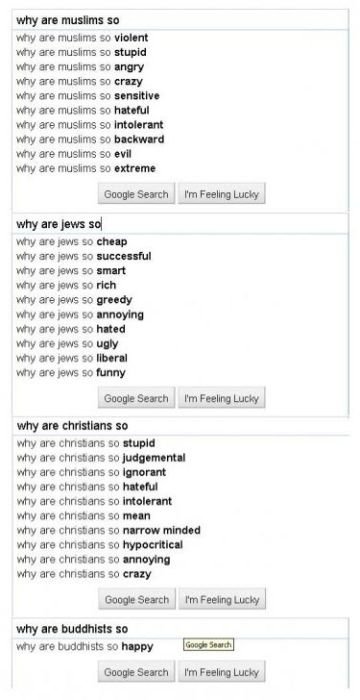Click Google Search under the muslims suggestions
Screen dimensions: 360x700
tap(136, 194)
